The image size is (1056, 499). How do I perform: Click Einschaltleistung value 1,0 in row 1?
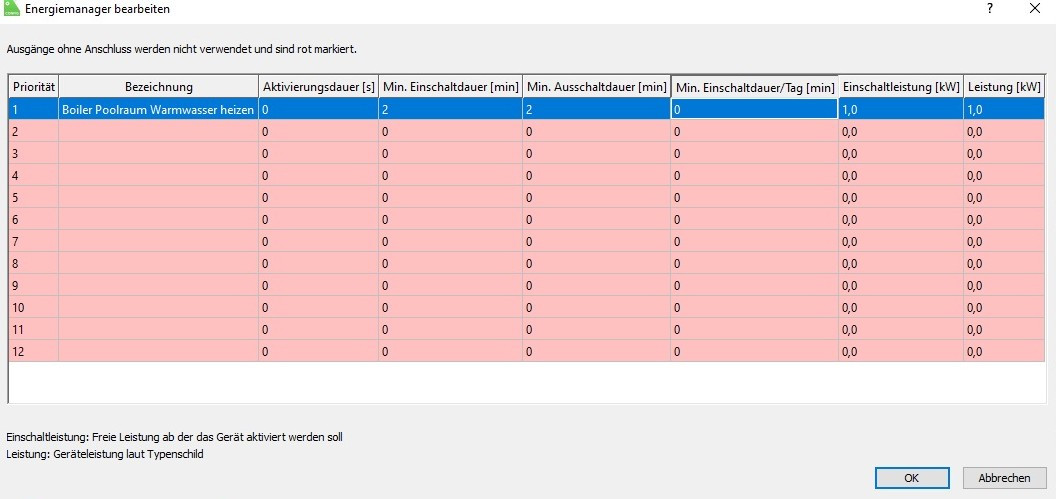click(901, 109)
